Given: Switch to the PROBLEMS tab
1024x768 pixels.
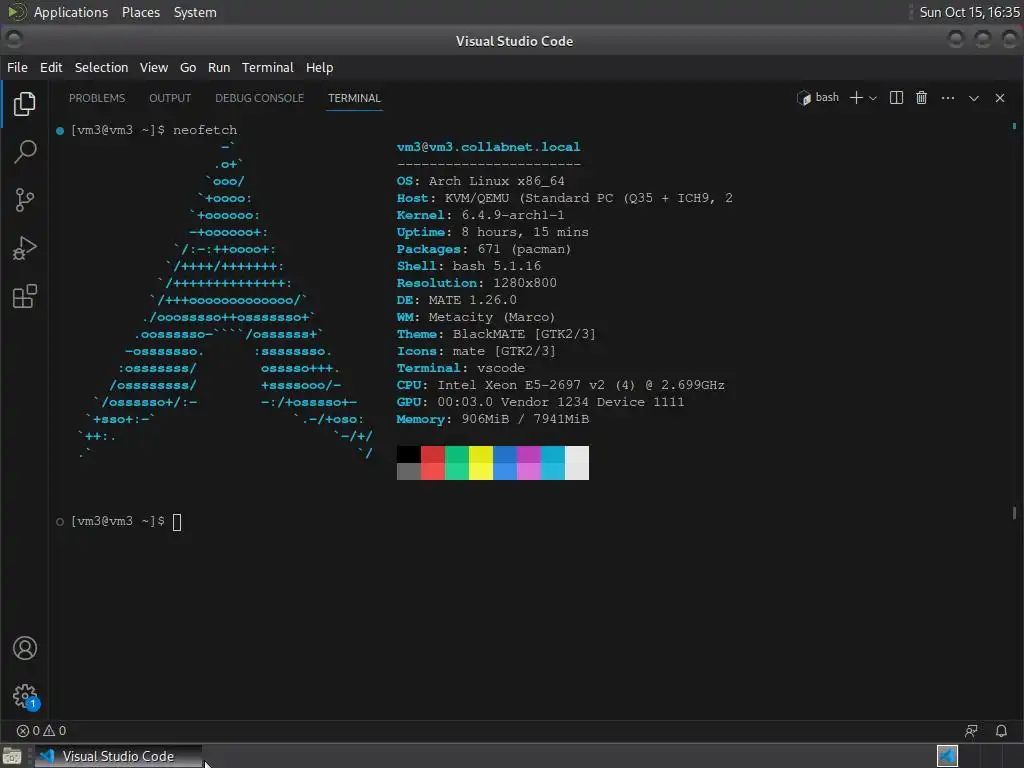Looking at the screenshot, I should [97, 98].
